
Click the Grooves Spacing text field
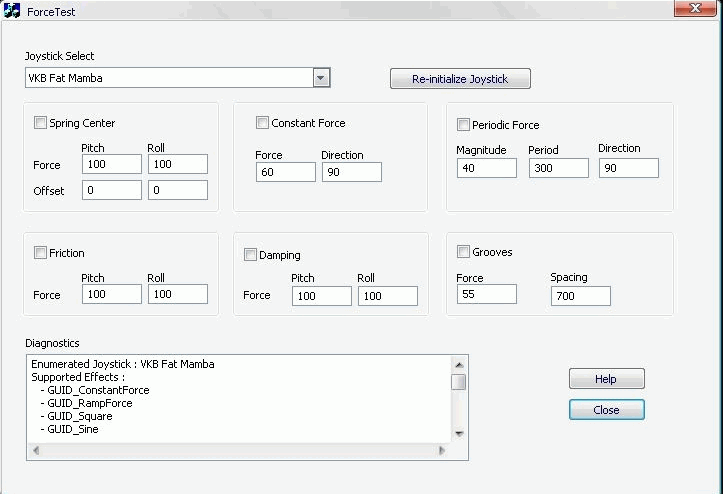pyautogui.click(x=580, y=295)
